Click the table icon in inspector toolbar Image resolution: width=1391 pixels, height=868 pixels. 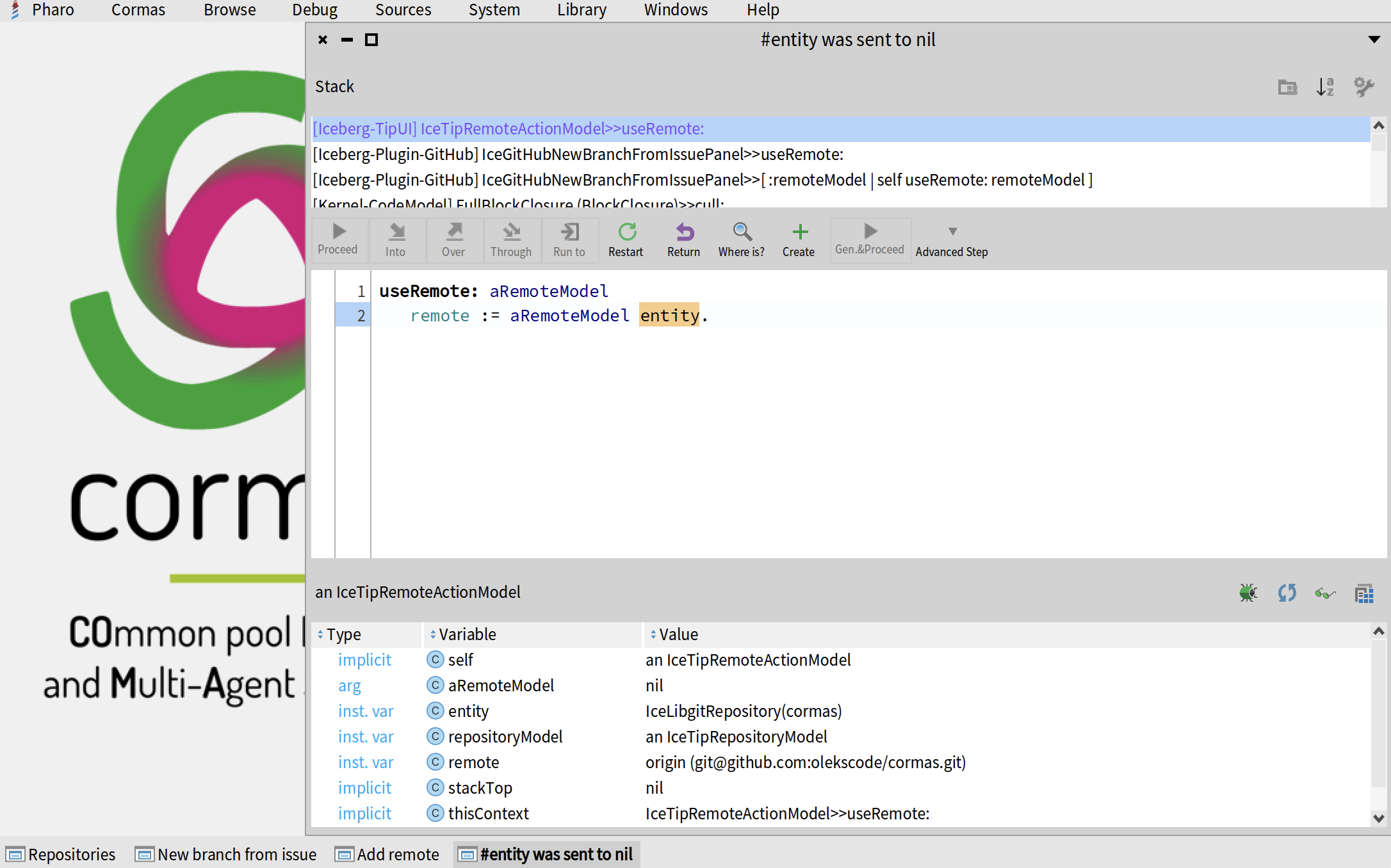(1364, 593)
